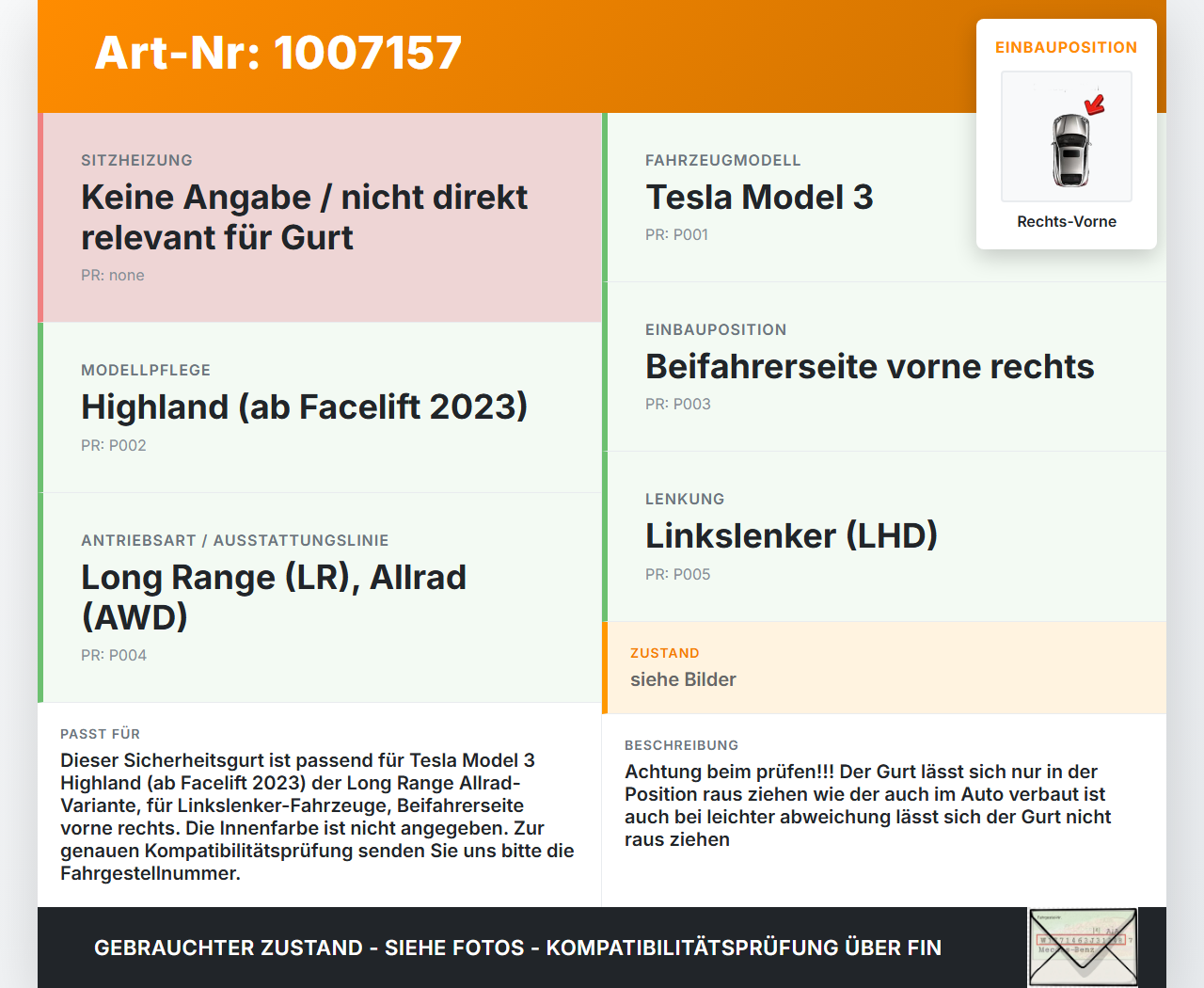This screenshot has height=988, width=1204.
Task: Click the Rechts-Vorne caption
Action: [x=1067, y=222]
